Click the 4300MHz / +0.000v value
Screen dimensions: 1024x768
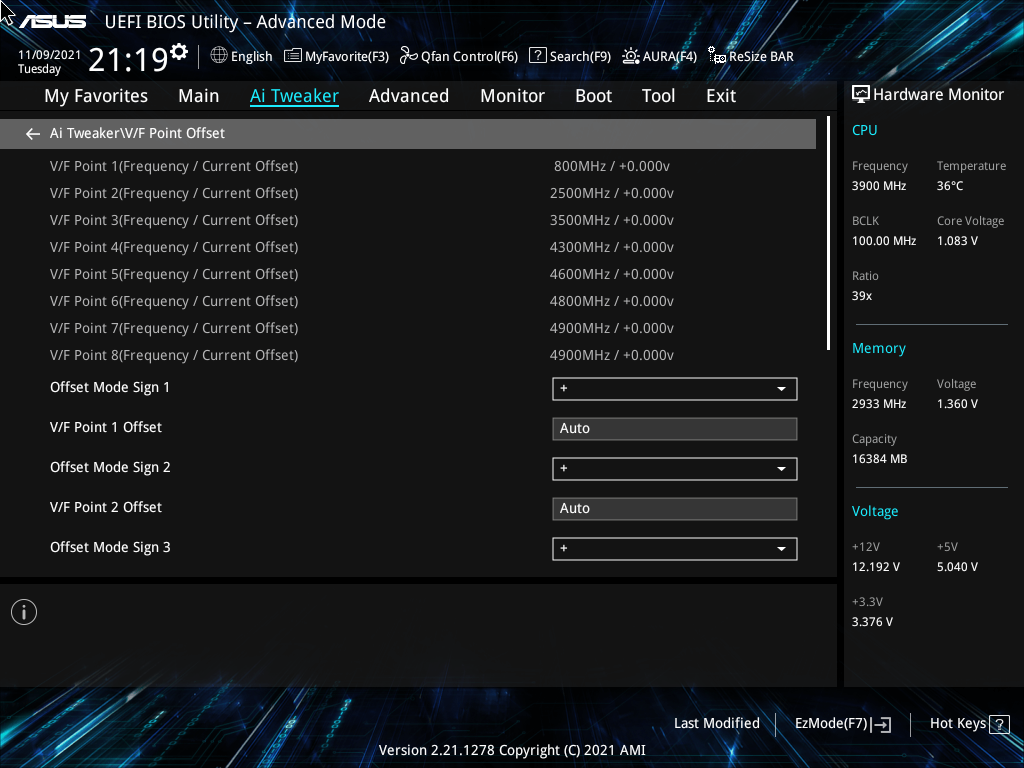pyautogui.click(x=612, y=248)
